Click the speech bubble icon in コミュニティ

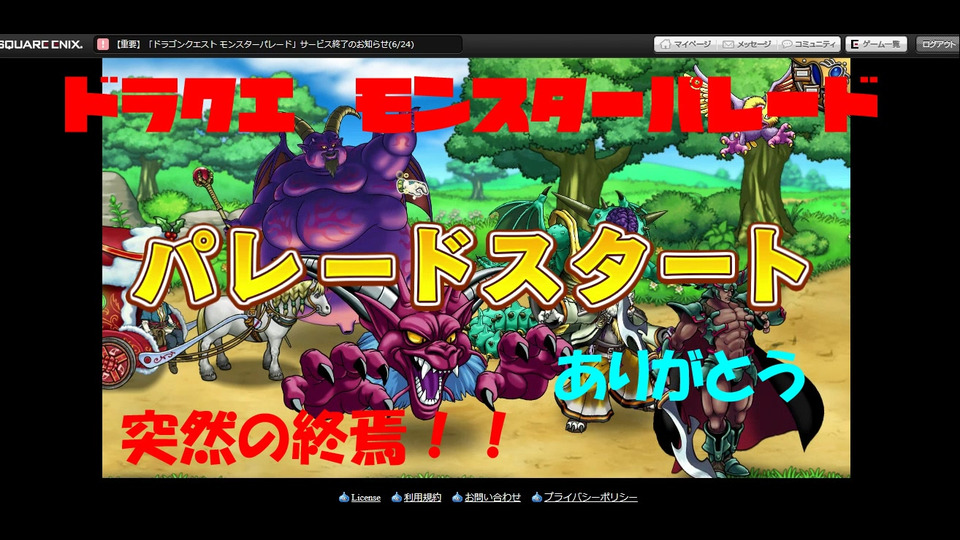click(x=787, y=44)
